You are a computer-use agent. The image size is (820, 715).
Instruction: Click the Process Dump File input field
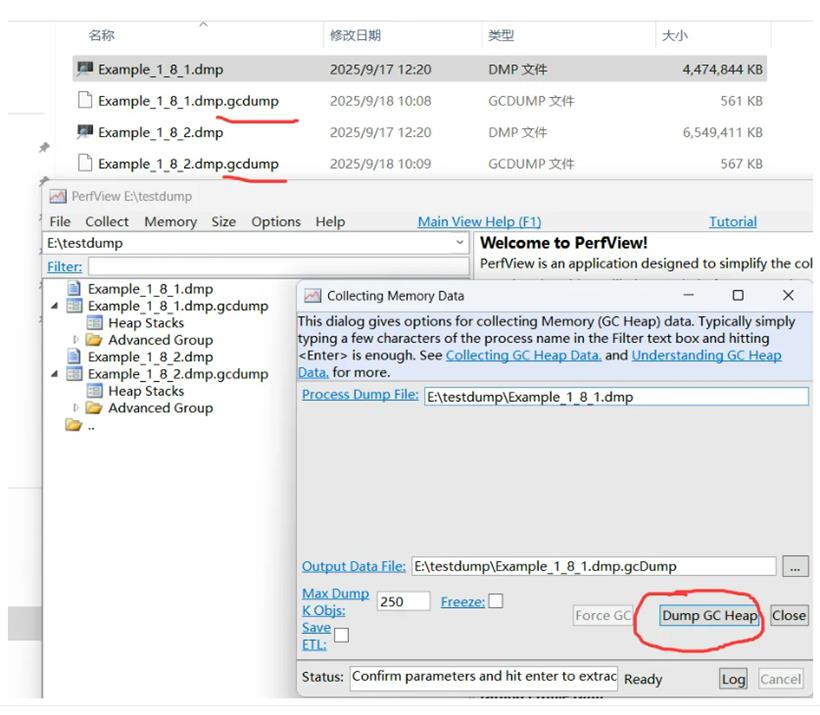pos(616,396)
